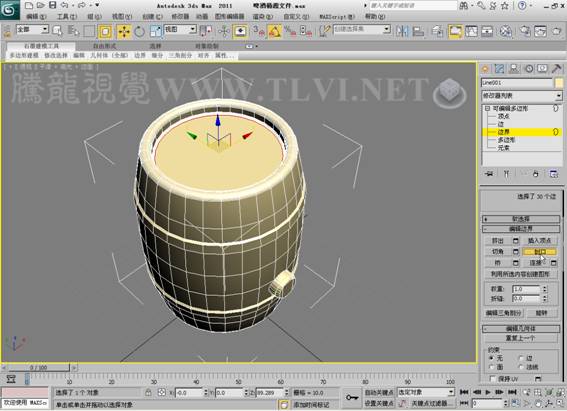Click the Redo arrow icon
Viewport: 567px width, 411px height.
(x=82, y=5)
